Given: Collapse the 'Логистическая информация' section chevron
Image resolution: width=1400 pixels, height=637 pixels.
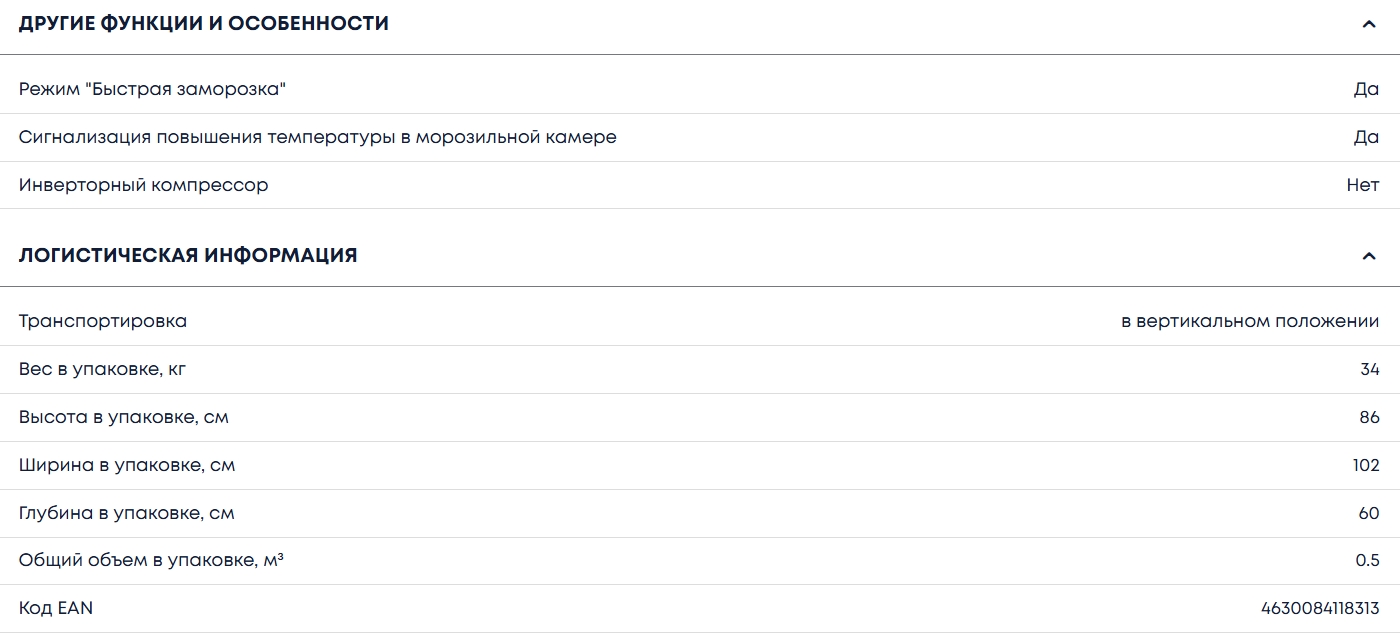Looking at the screenshot, I should (1369, 256).
